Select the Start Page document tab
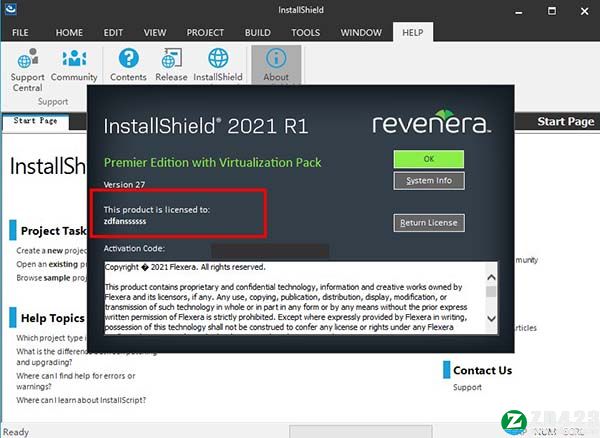 pyautogui.click(x=36, y=121)
